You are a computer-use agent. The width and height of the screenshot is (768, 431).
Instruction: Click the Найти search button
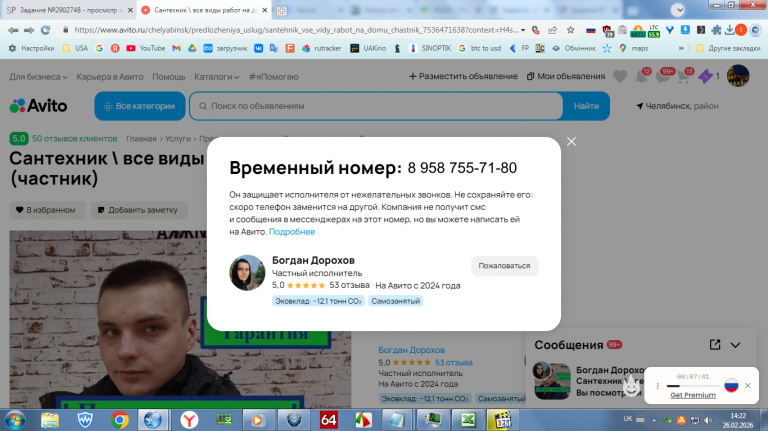pos(586,106)
